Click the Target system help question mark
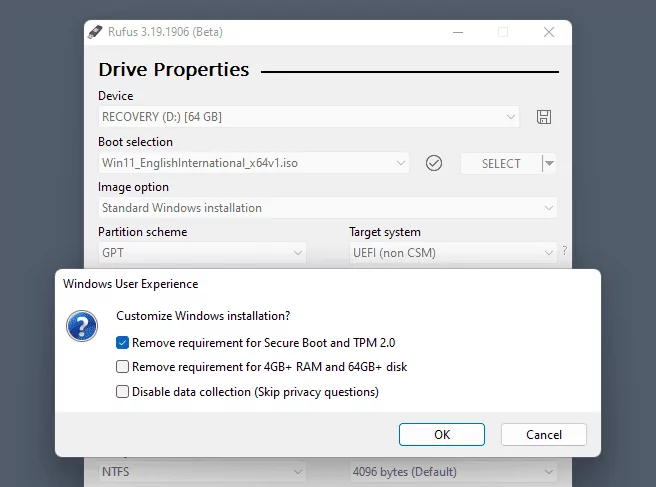656x487 pixels. 565,251
